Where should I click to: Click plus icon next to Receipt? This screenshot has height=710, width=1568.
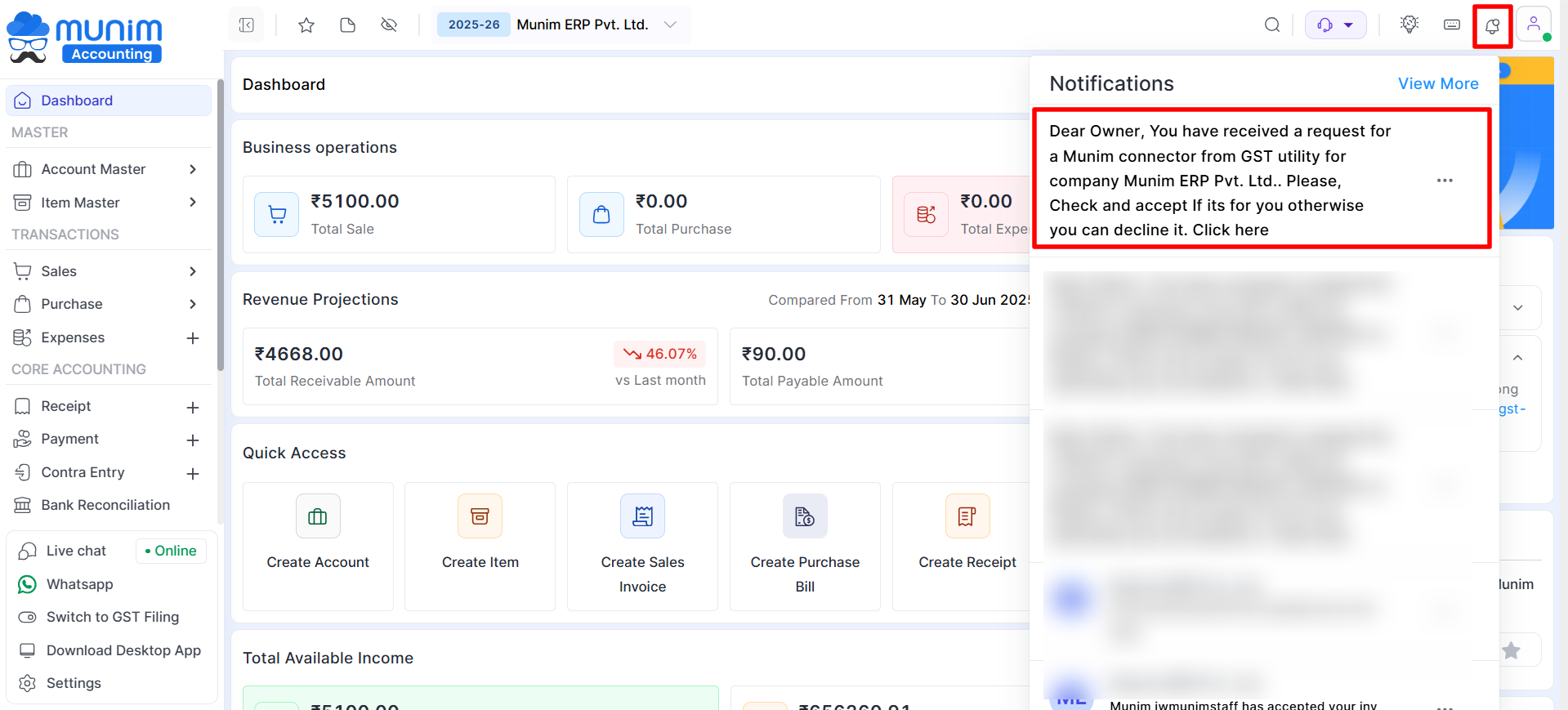(193, 407)
